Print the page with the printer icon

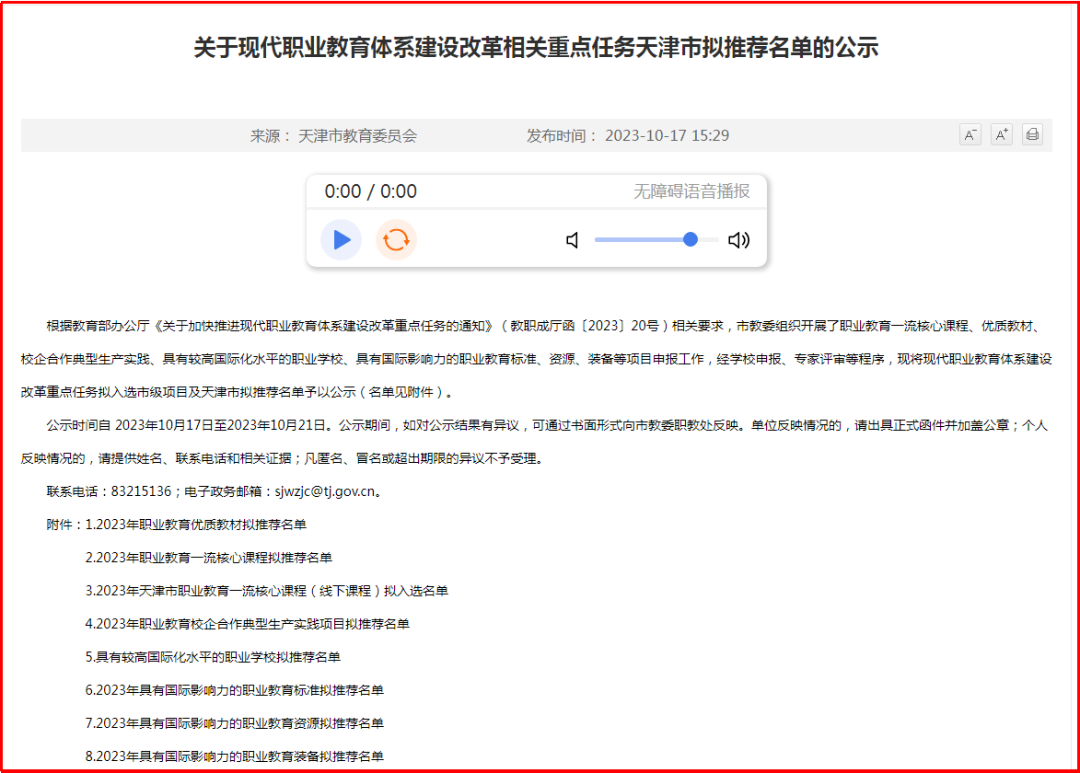coord(1032,135)
